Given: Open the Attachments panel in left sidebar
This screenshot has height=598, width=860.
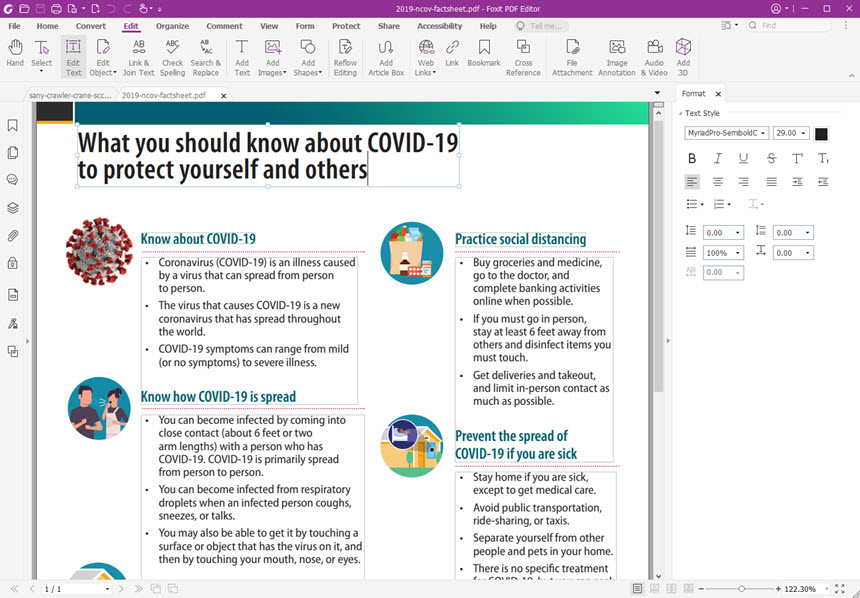Looking at the screenshot, I should (13, 236).
